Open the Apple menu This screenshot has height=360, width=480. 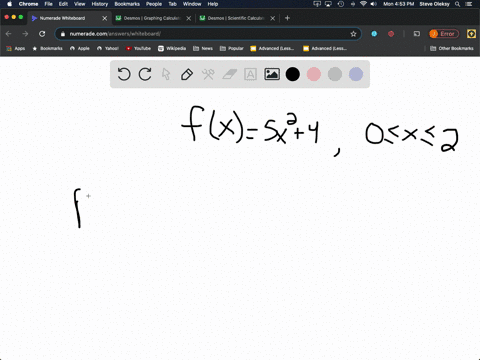tap(9, 4)
